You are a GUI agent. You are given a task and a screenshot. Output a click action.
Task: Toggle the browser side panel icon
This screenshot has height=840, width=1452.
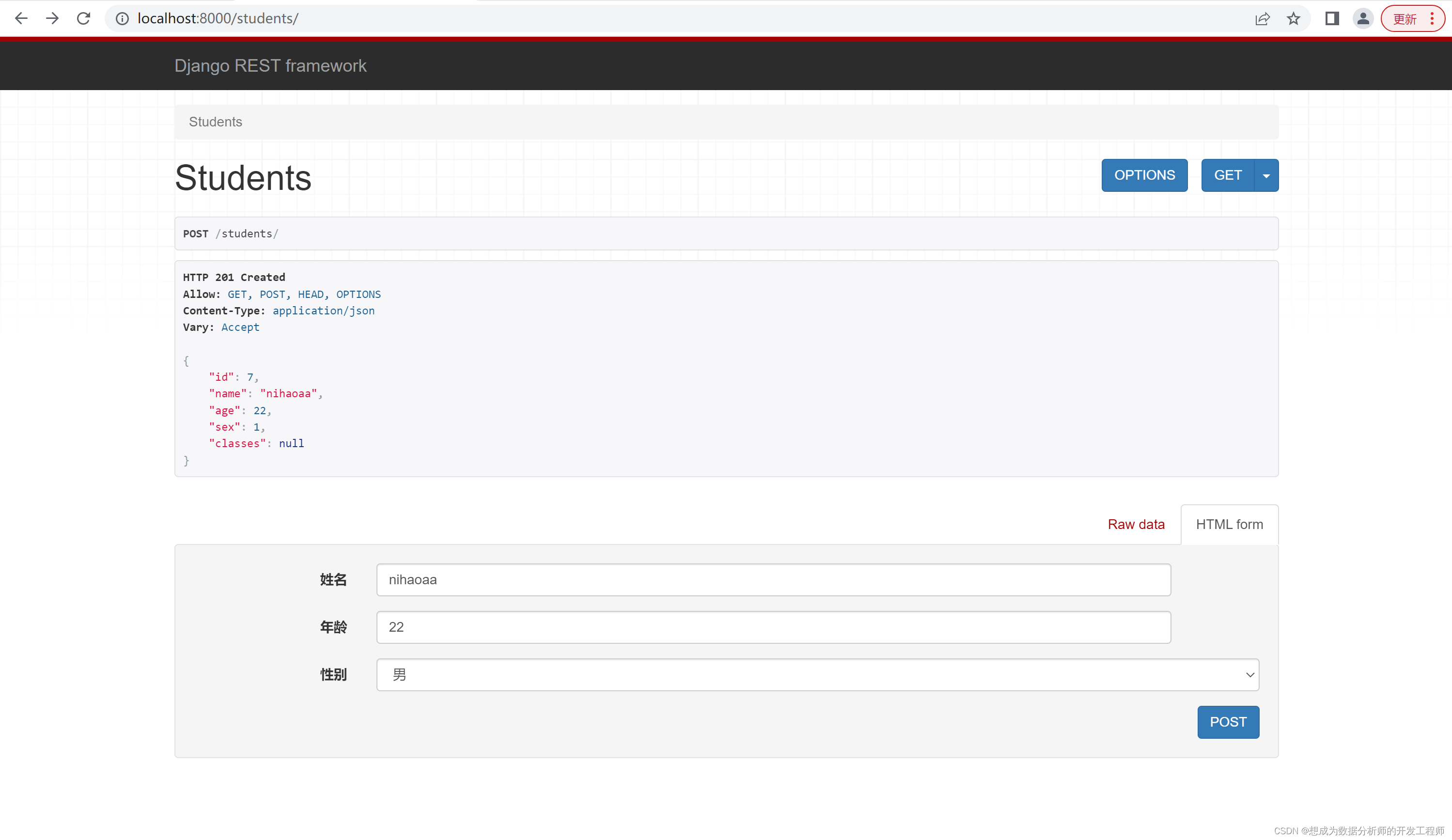(x=1331, y=18)
